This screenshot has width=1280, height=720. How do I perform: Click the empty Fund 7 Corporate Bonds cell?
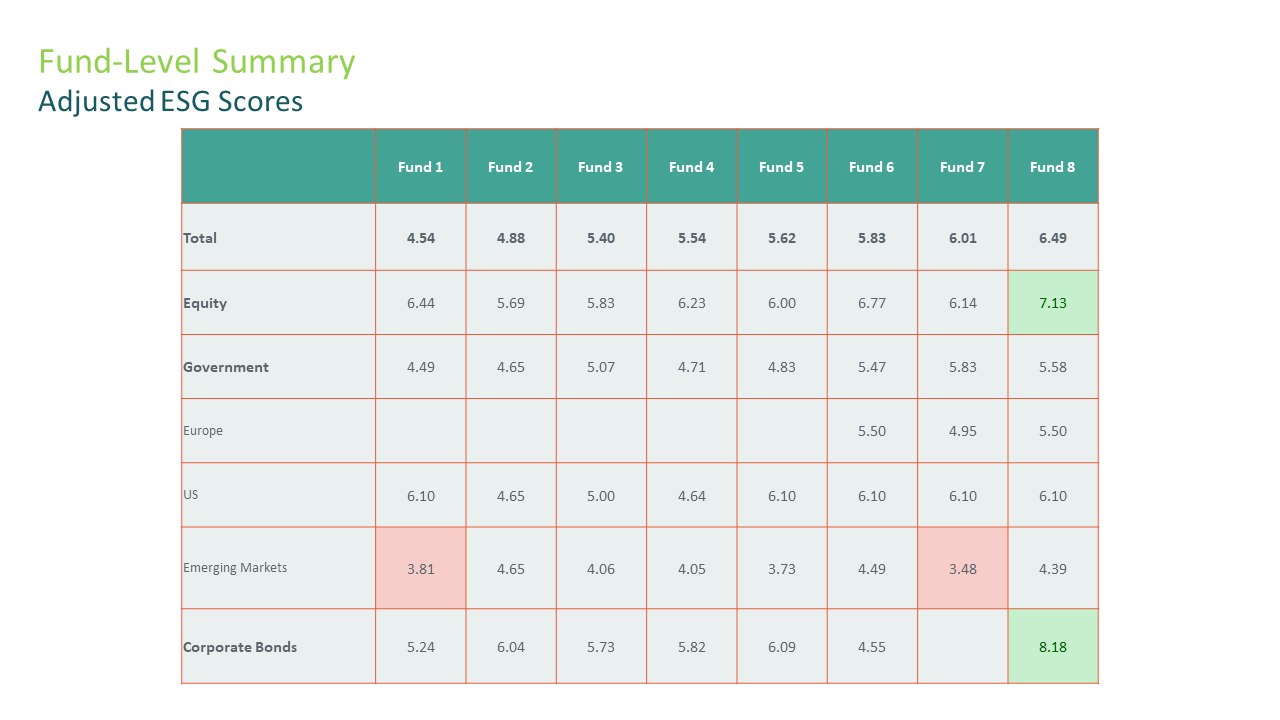coord(962,646)
